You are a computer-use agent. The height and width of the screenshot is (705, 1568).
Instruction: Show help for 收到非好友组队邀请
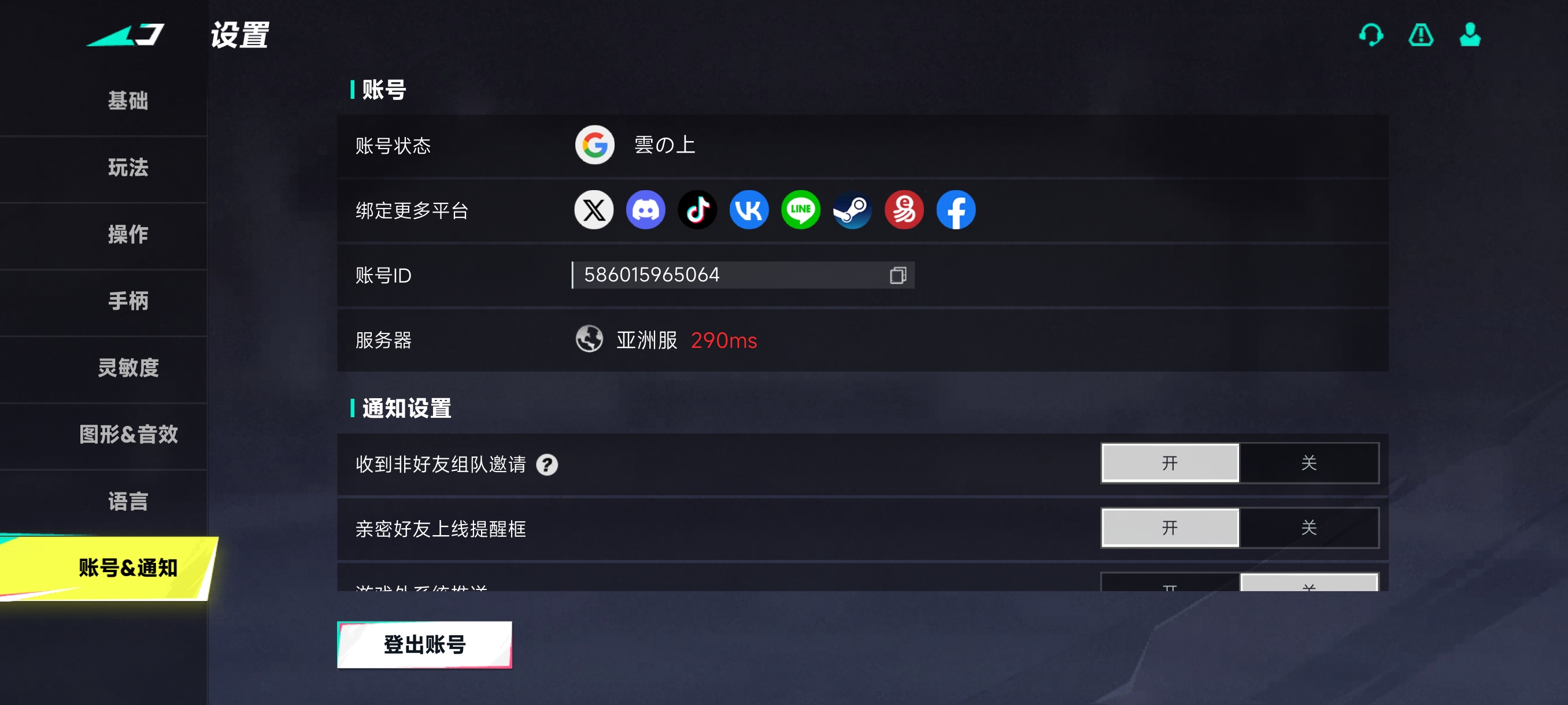[546, 465]
